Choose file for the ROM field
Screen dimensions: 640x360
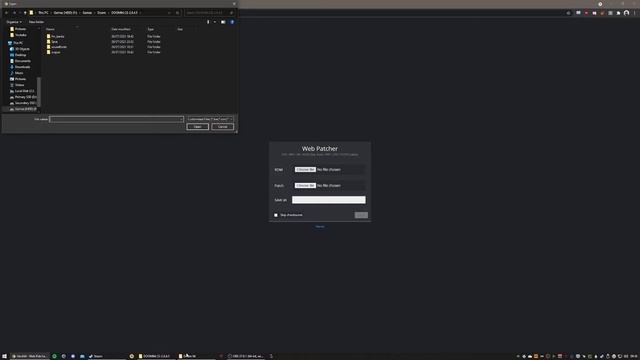(x=305, y=169)
